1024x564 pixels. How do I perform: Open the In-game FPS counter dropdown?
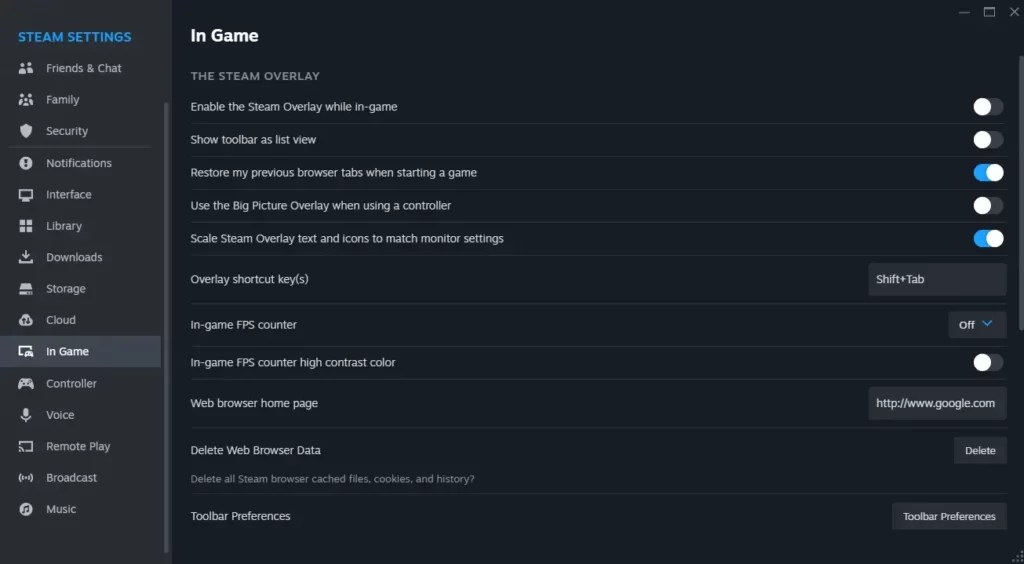(977, 324)
